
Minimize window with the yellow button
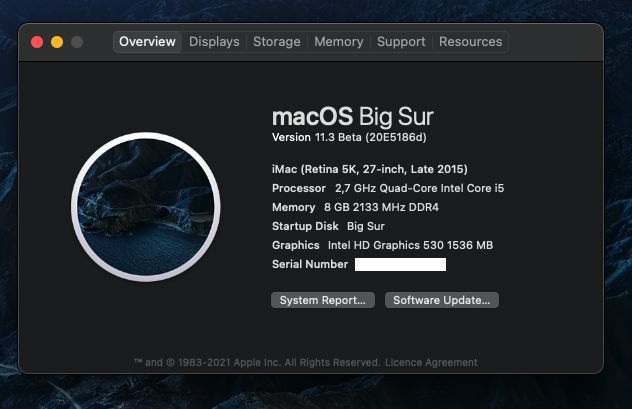tap(57, 42)
